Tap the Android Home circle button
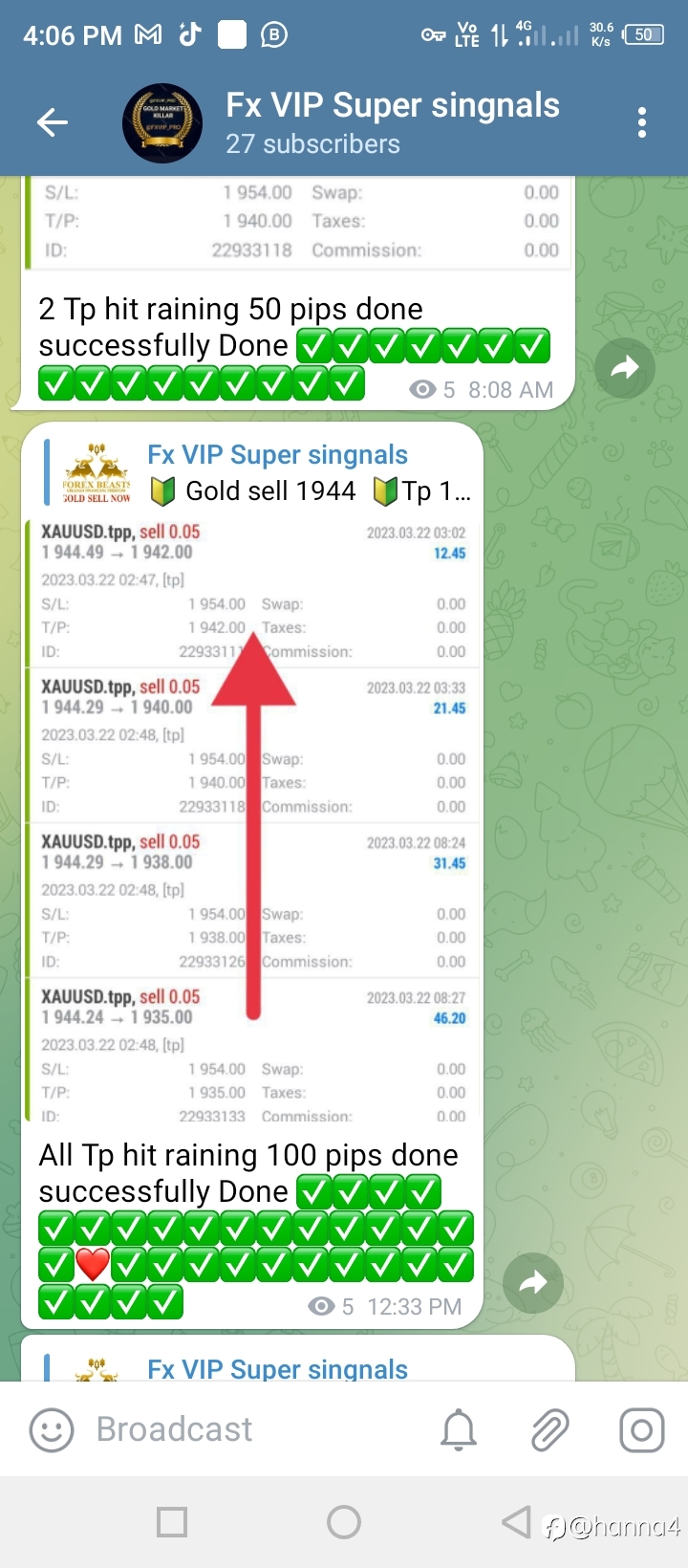688x1568 pixels. click(344, 1521)
